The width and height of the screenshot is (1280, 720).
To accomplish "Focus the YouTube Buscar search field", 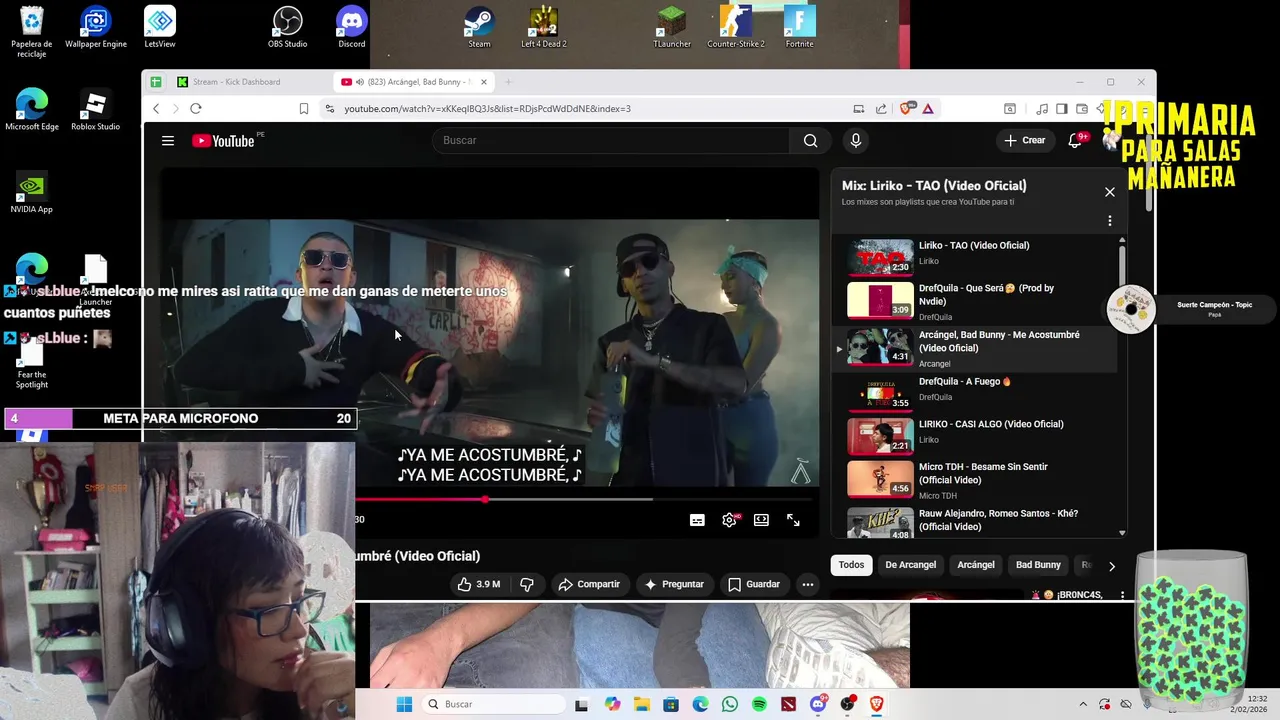I will point(612,141).
